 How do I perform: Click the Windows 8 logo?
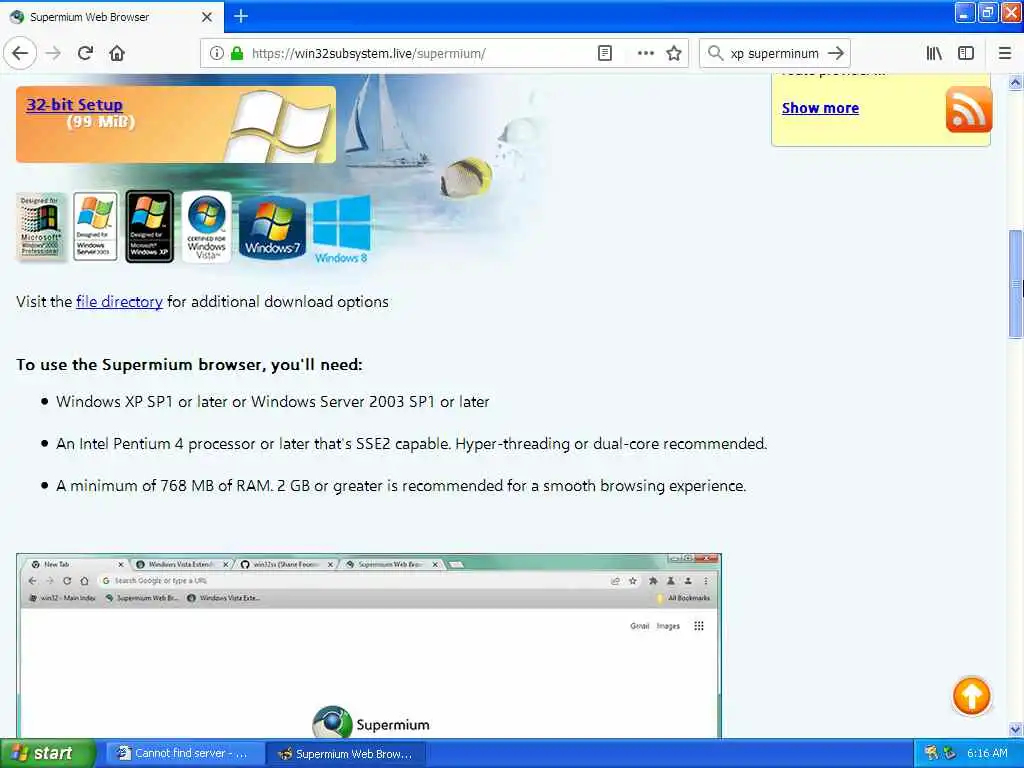342,230
